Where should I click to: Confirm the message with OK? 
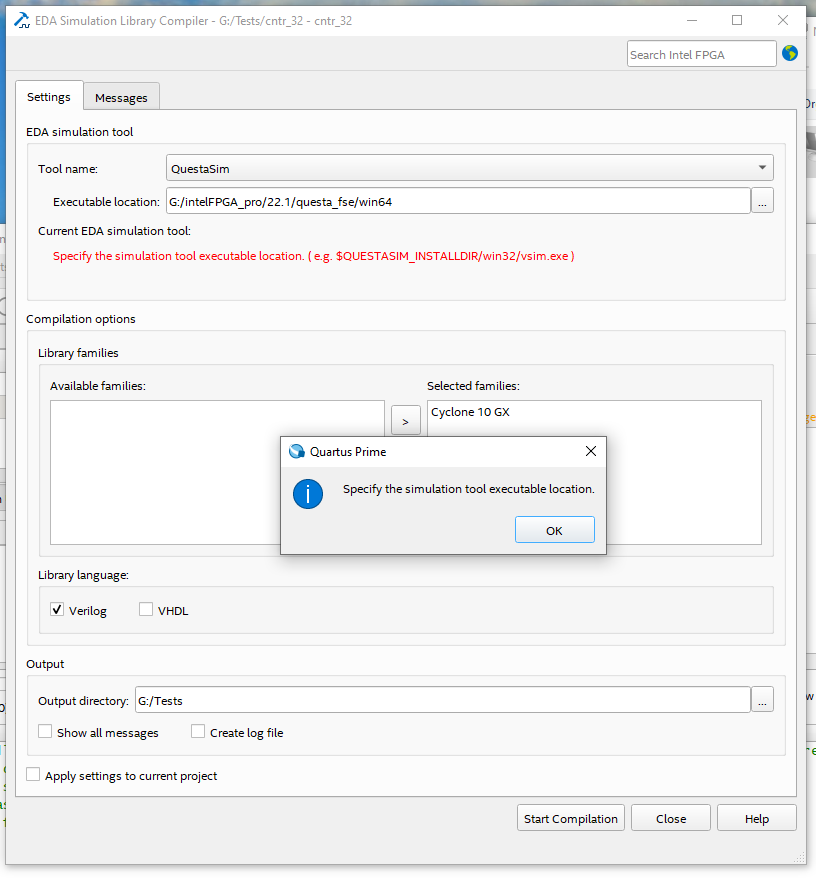point(554,530)
